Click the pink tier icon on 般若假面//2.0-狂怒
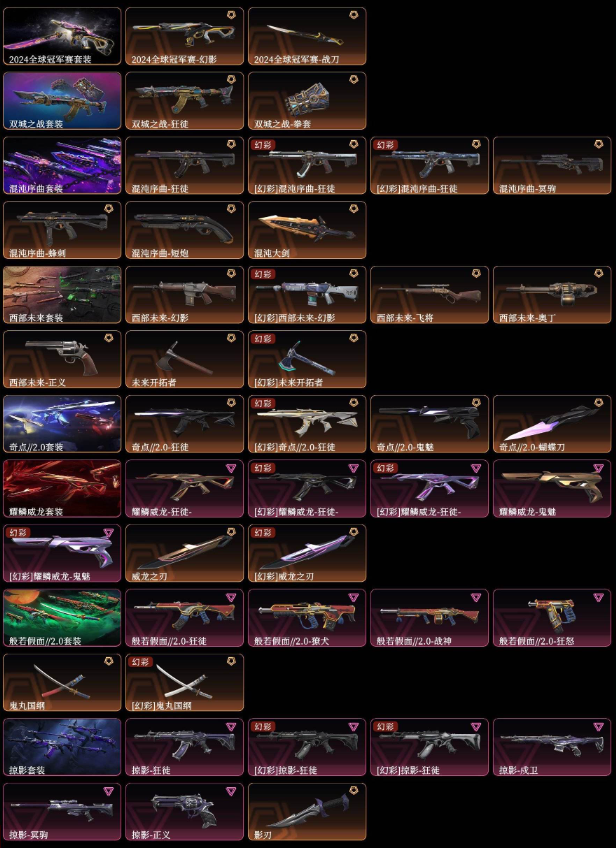616x848 pixels. [x=599, y=597]
